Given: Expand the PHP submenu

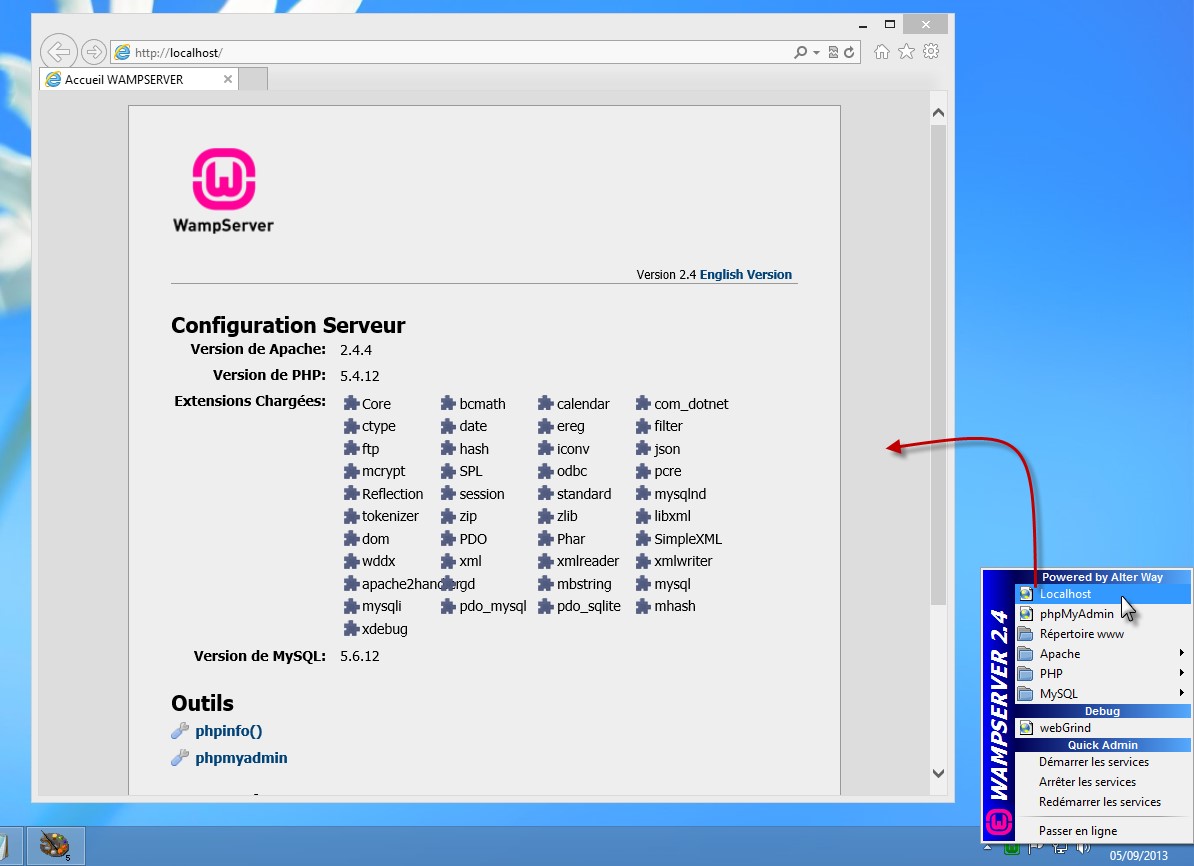Looking at the screenshot, I should [x=1100, y=674].
